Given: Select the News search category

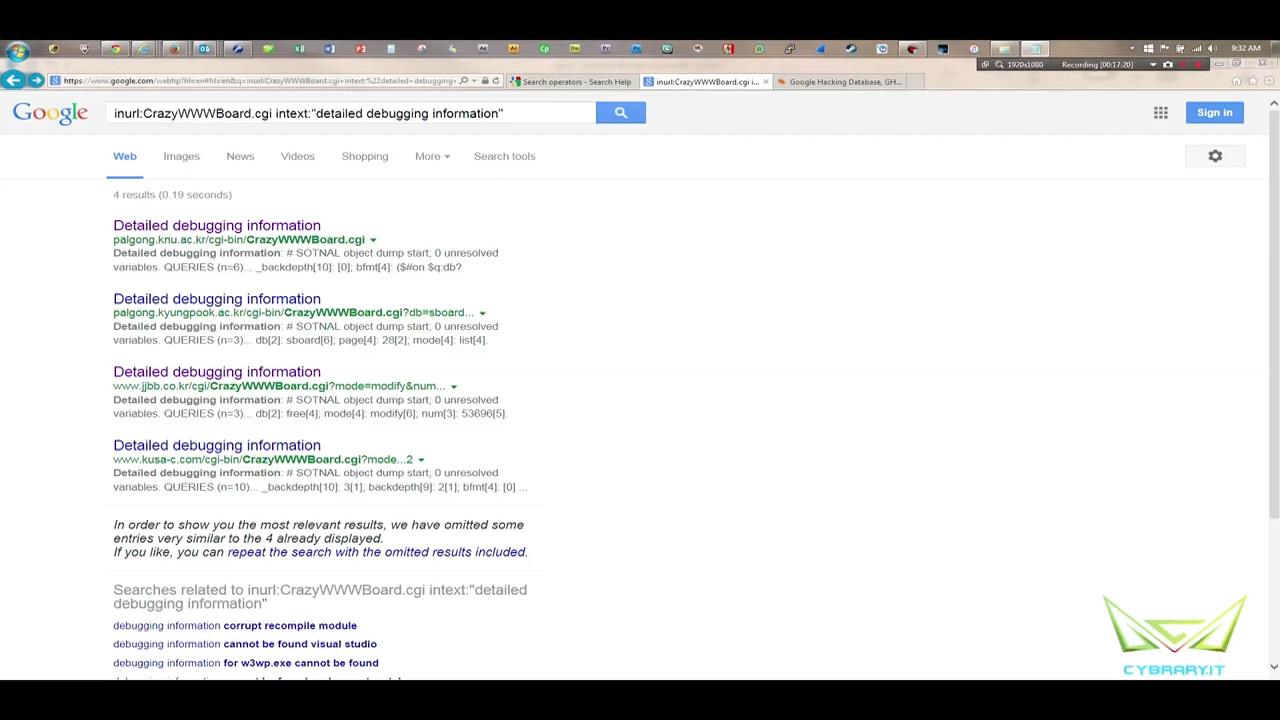Looking at the screenshot, I should [240, 156].
